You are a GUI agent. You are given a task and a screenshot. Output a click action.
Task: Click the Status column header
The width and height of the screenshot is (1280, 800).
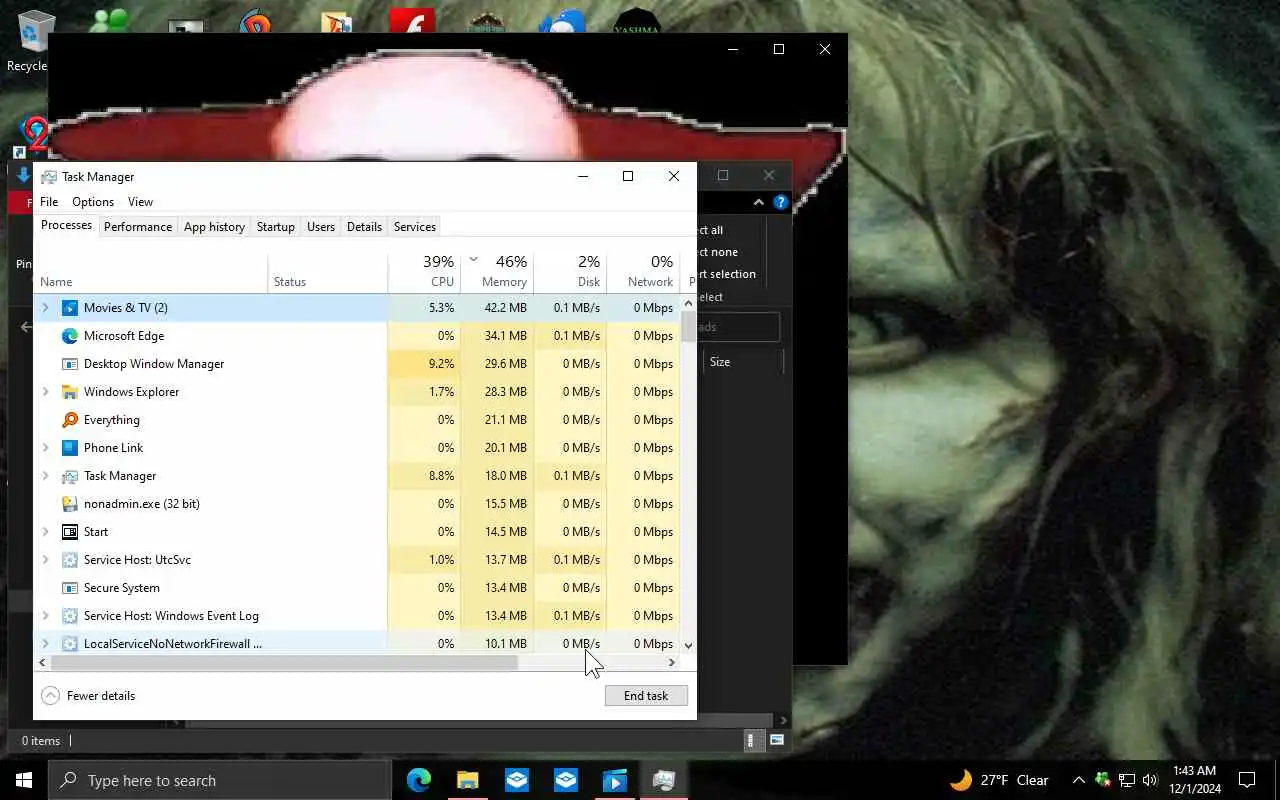pyautogui.click(x=328, y=272)
